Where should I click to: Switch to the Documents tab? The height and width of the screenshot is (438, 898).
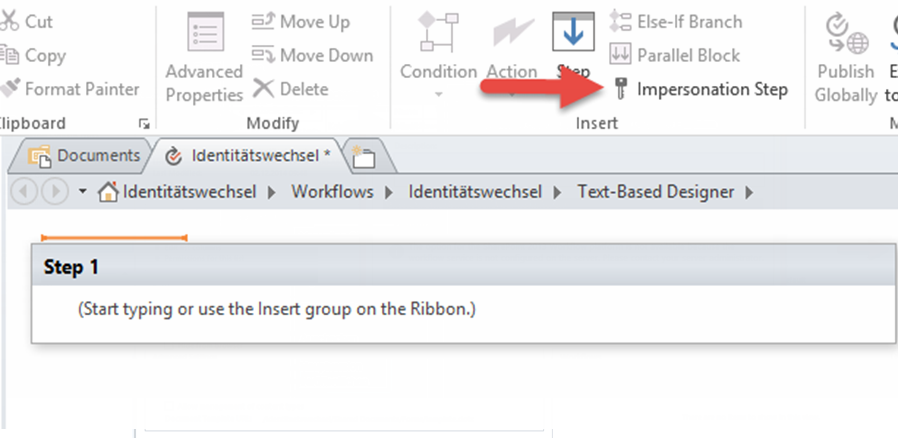(84, 156)
